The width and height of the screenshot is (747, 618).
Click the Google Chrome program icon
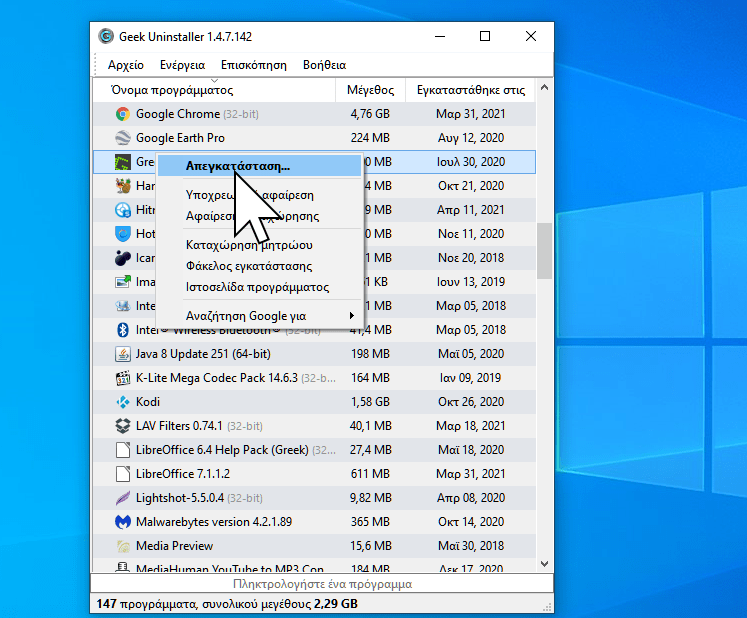pyautogui.click(x=123, y=114)
